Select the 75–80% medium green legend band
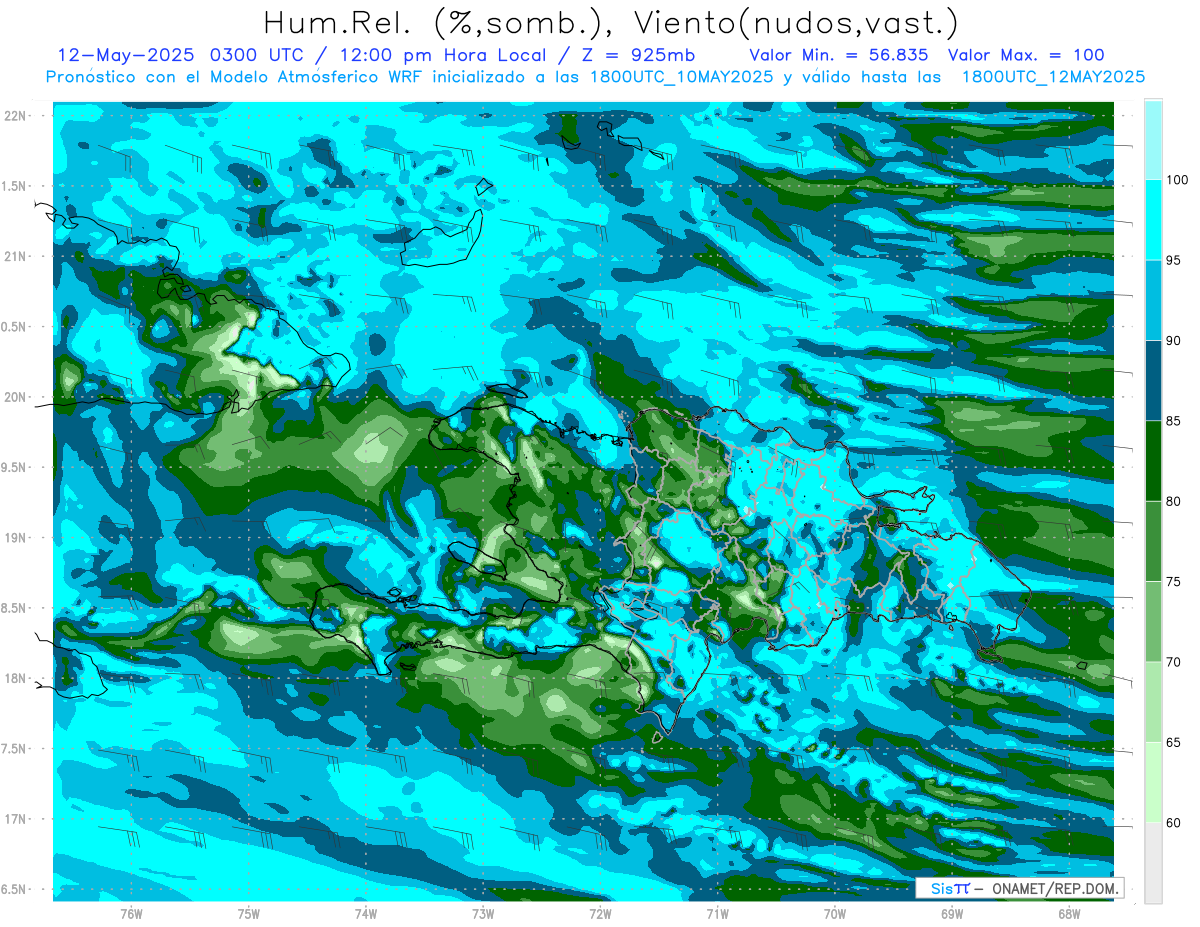 coord(1153,541)
